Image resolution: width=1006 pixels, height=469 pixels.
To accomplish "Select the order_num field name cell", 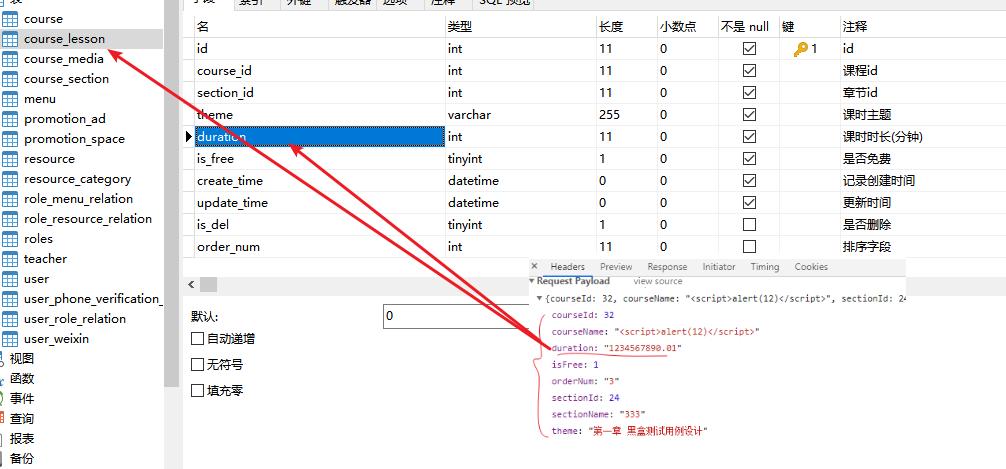I will coord(320,246).
